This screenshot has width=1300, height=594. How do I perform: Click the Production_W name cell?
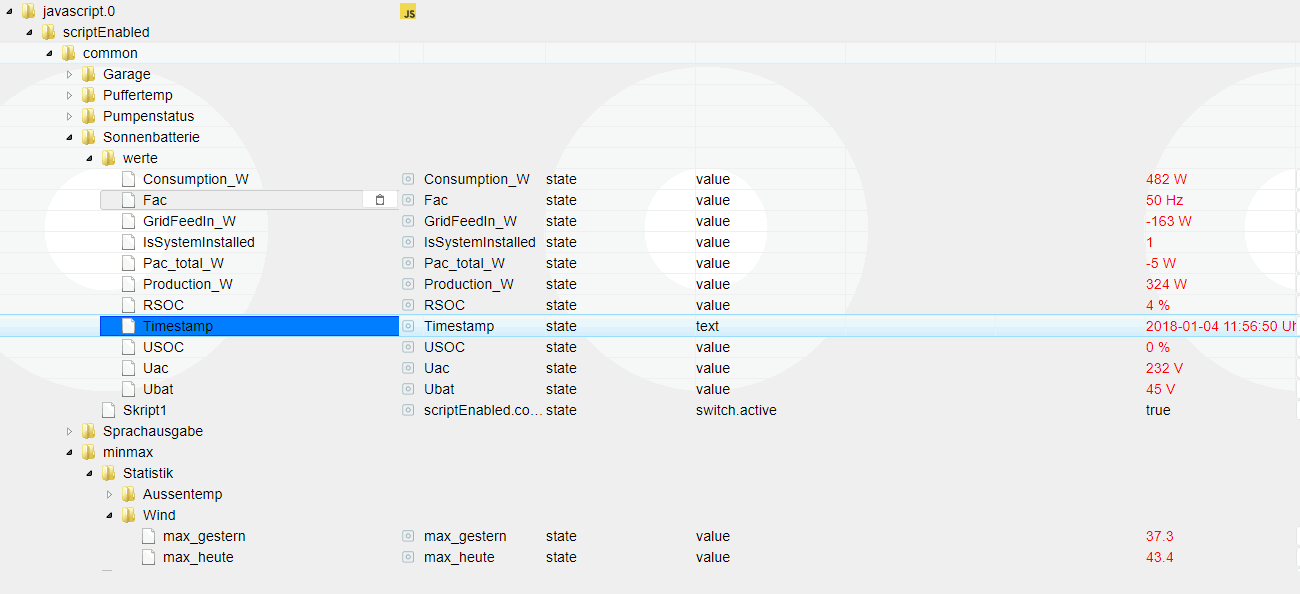469,284
